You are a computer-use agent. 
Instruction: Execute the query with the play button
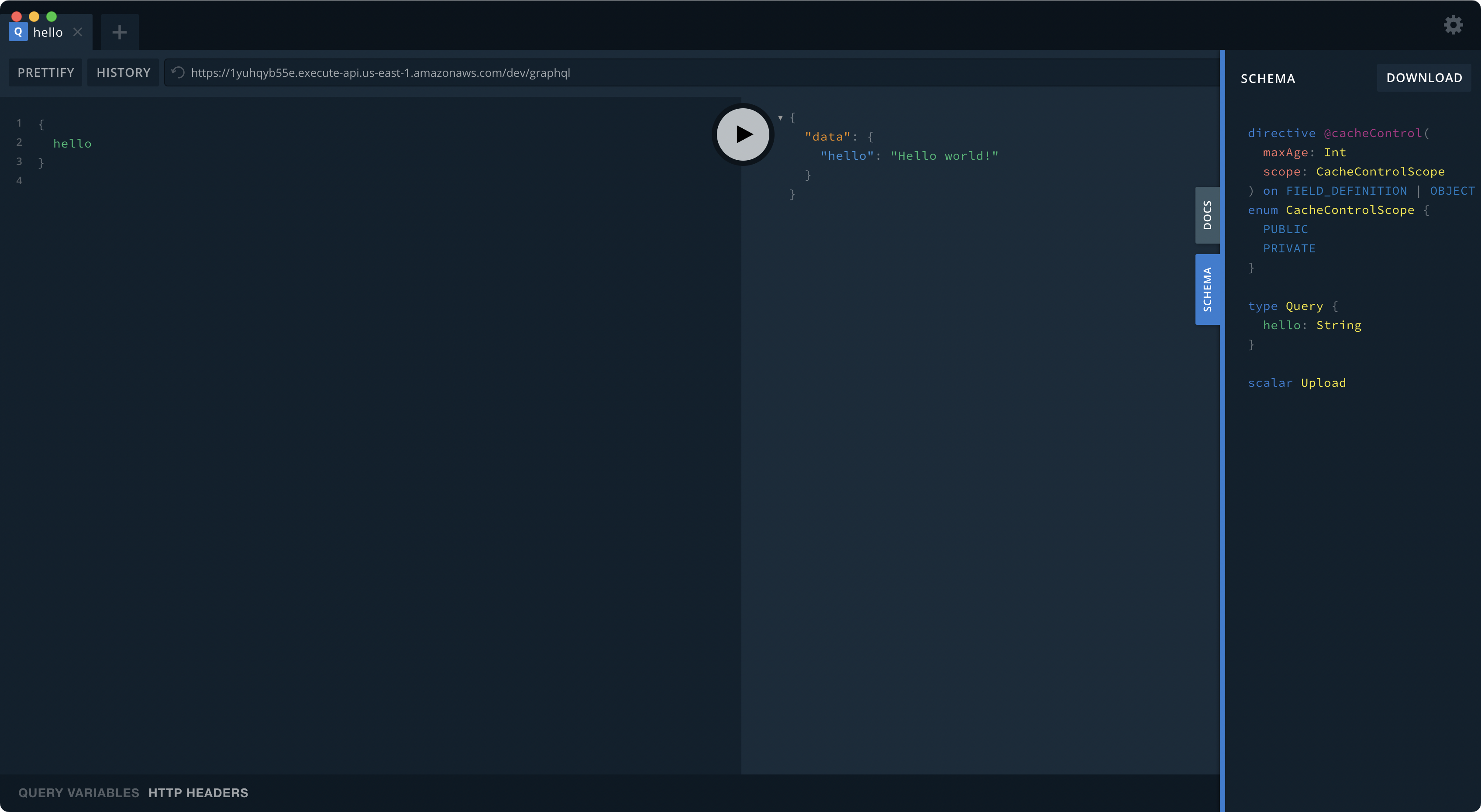coord(742,134)
